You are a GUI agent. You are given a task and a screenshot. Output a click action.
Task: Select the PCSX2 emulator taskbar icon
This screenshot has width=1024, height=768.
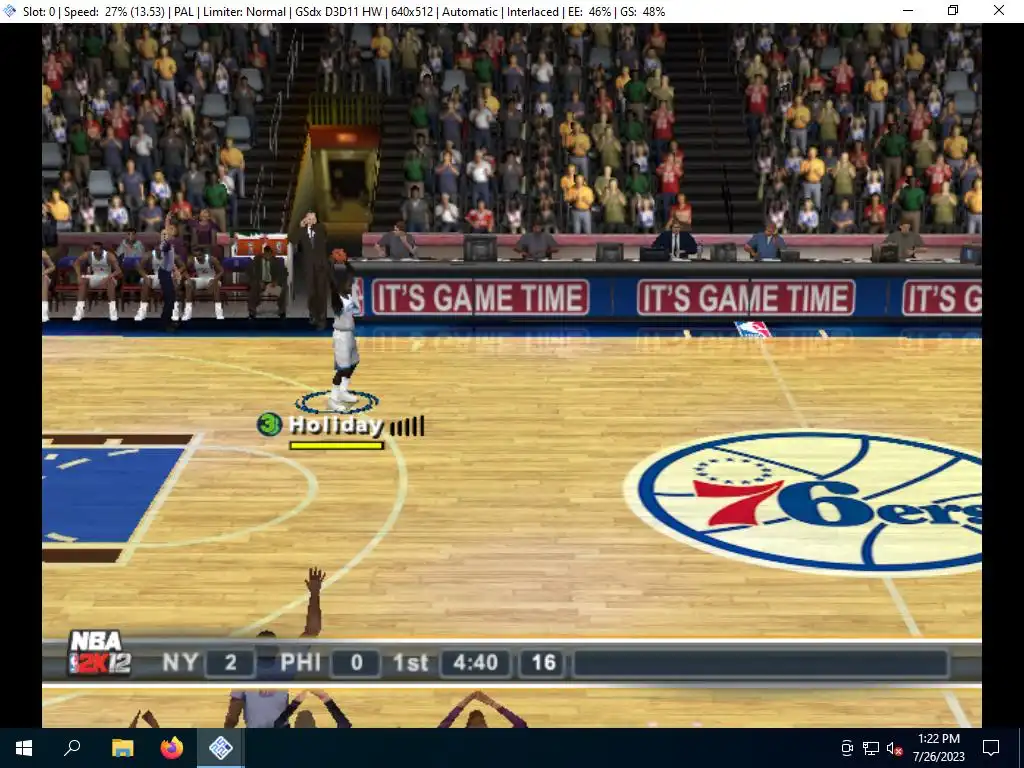tap(221, 748)
